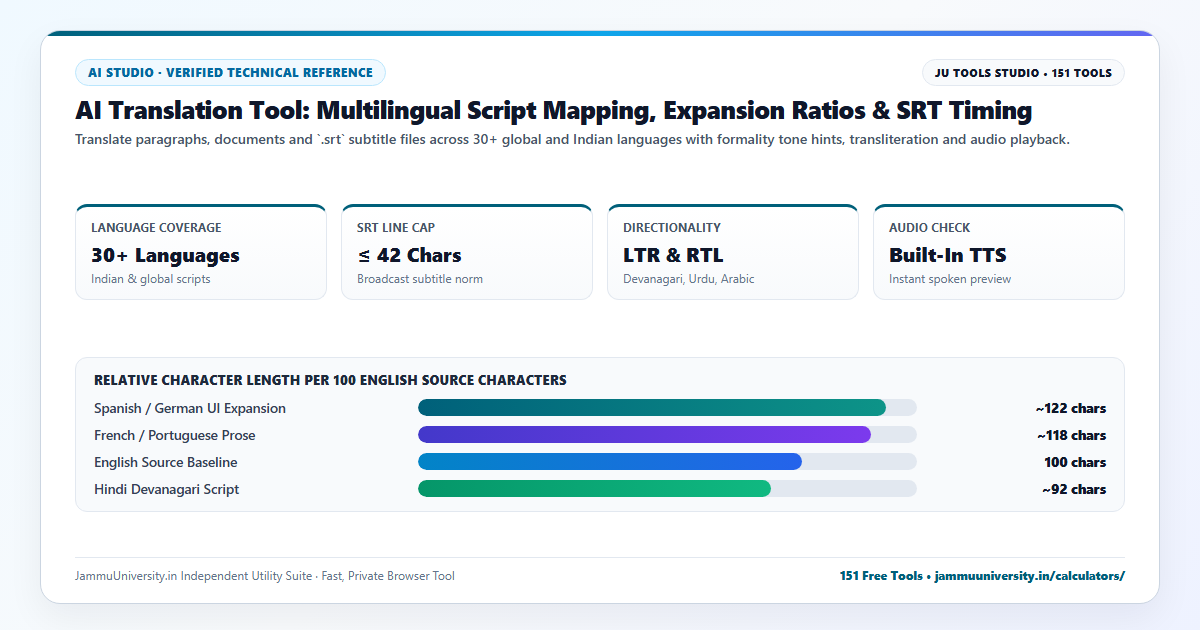The height and width of the screenshot is (630, 1200).
Task: Click the English Source Baseline label
Action: pyautogui.click(x=166, y=462)
